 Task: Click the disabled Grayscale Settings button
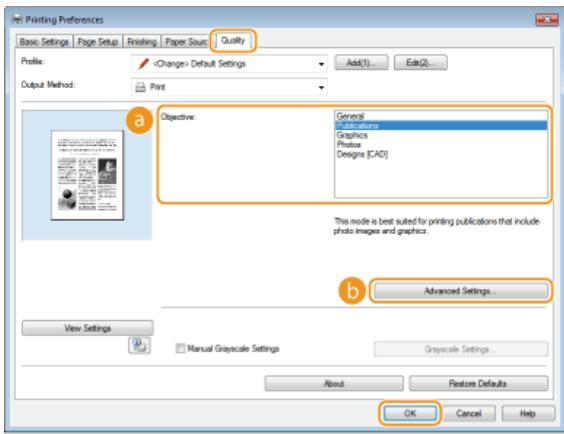[x=461, y=349]
